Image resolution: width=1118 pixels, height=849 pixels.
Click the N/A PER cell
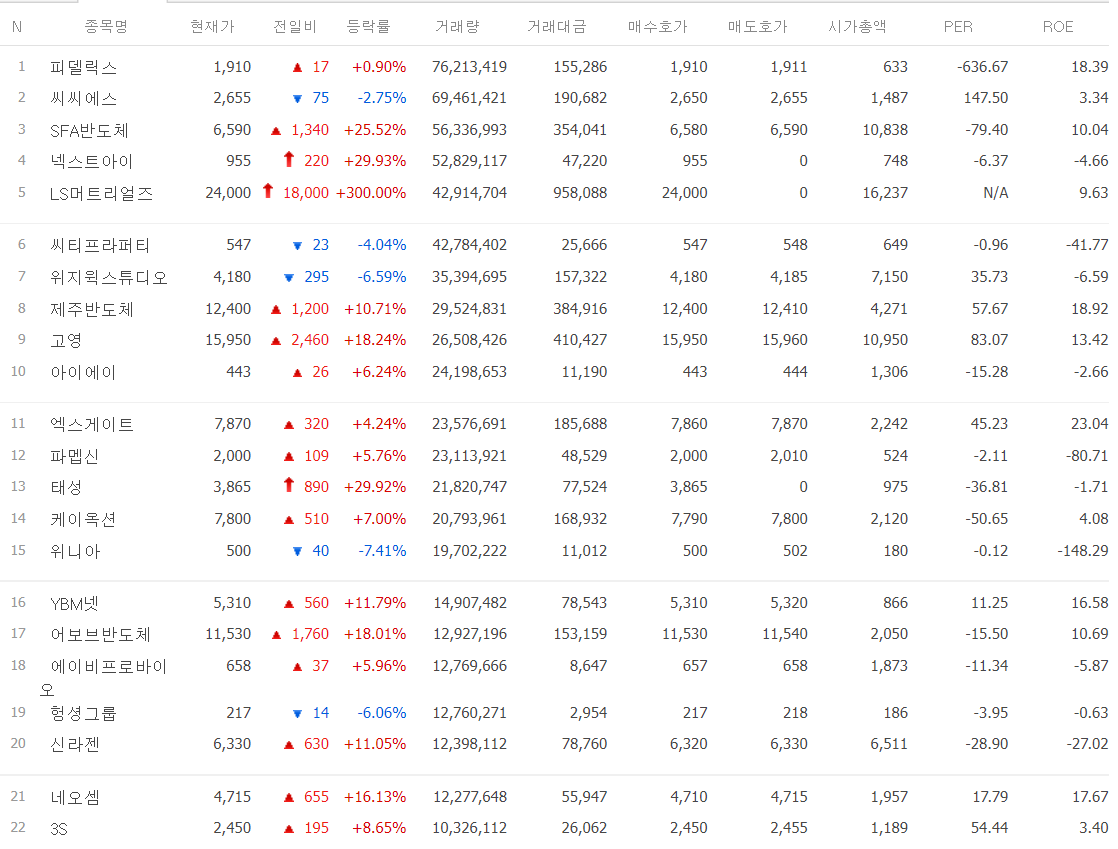(x=996, y=193)
